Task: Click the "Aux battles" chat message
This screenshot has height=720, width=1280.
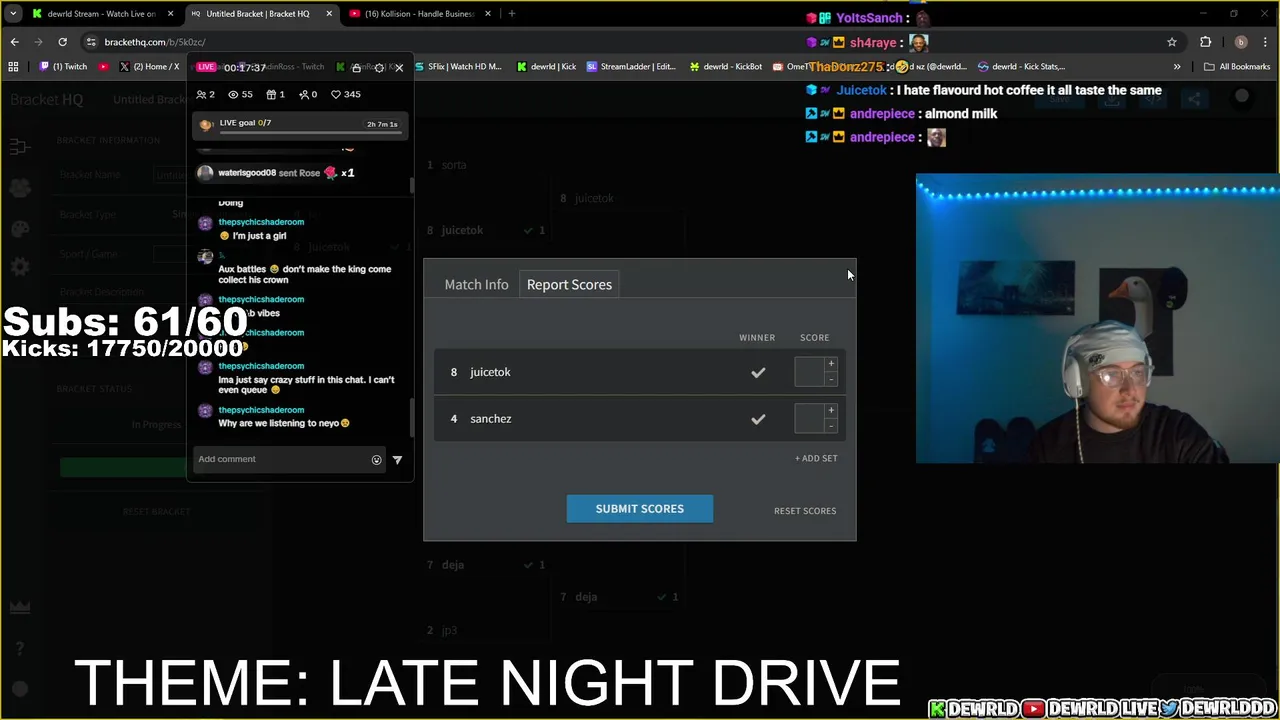Action: click(x=305, y=274)
